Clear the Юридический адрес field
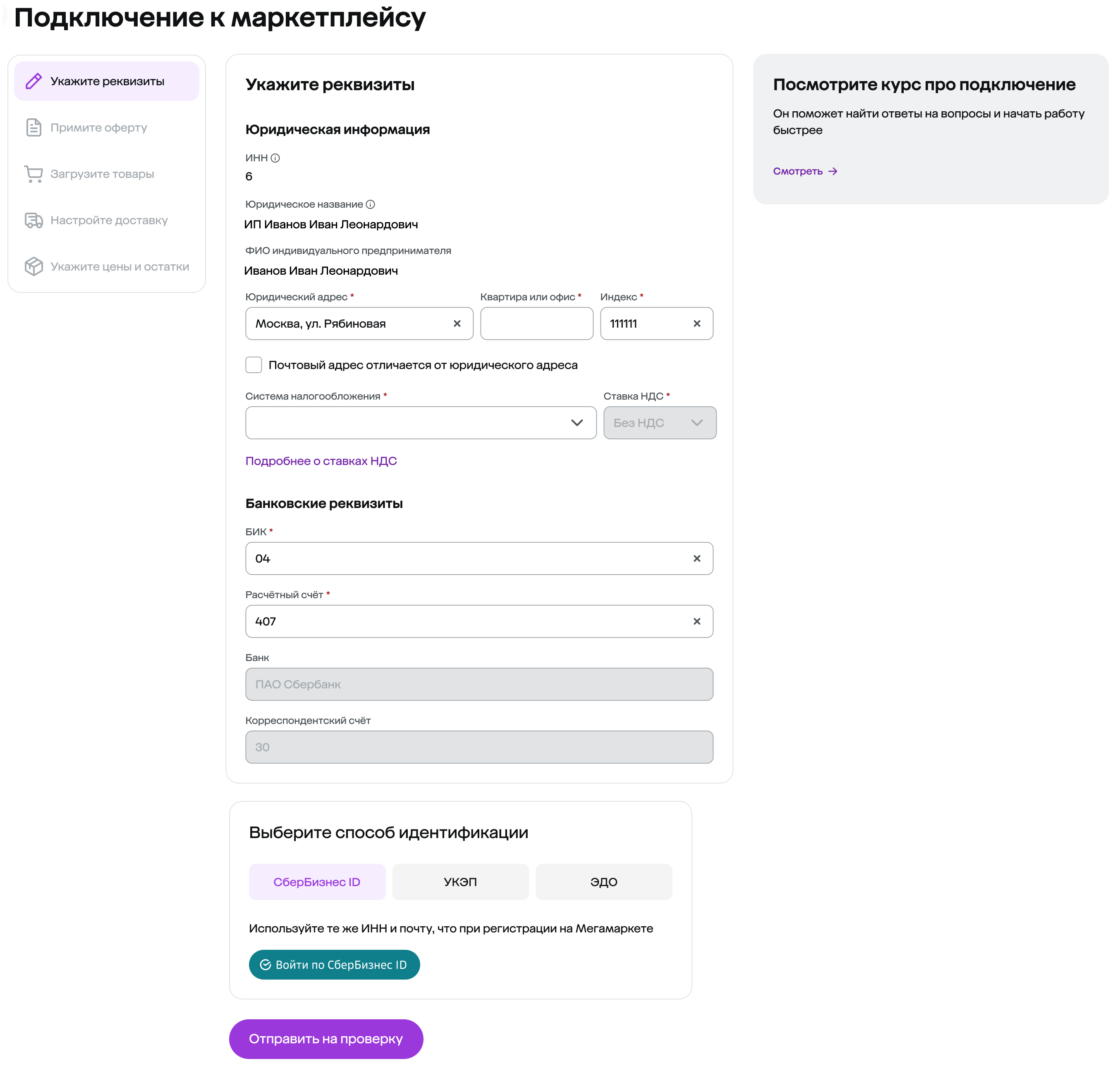 point(457,323)
